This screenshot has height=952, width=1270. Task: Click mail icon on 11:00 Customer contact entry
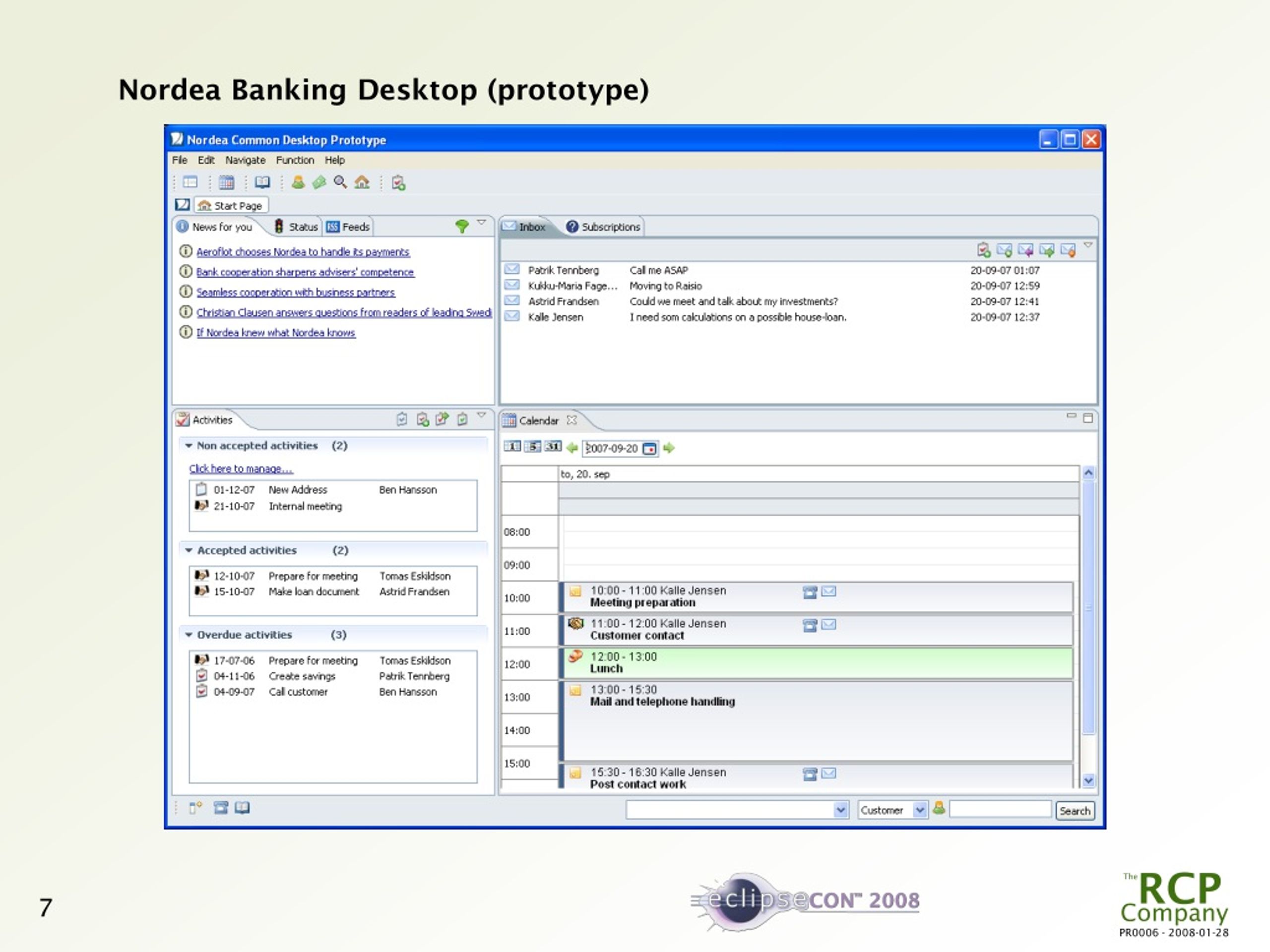[x=828, y=624]
